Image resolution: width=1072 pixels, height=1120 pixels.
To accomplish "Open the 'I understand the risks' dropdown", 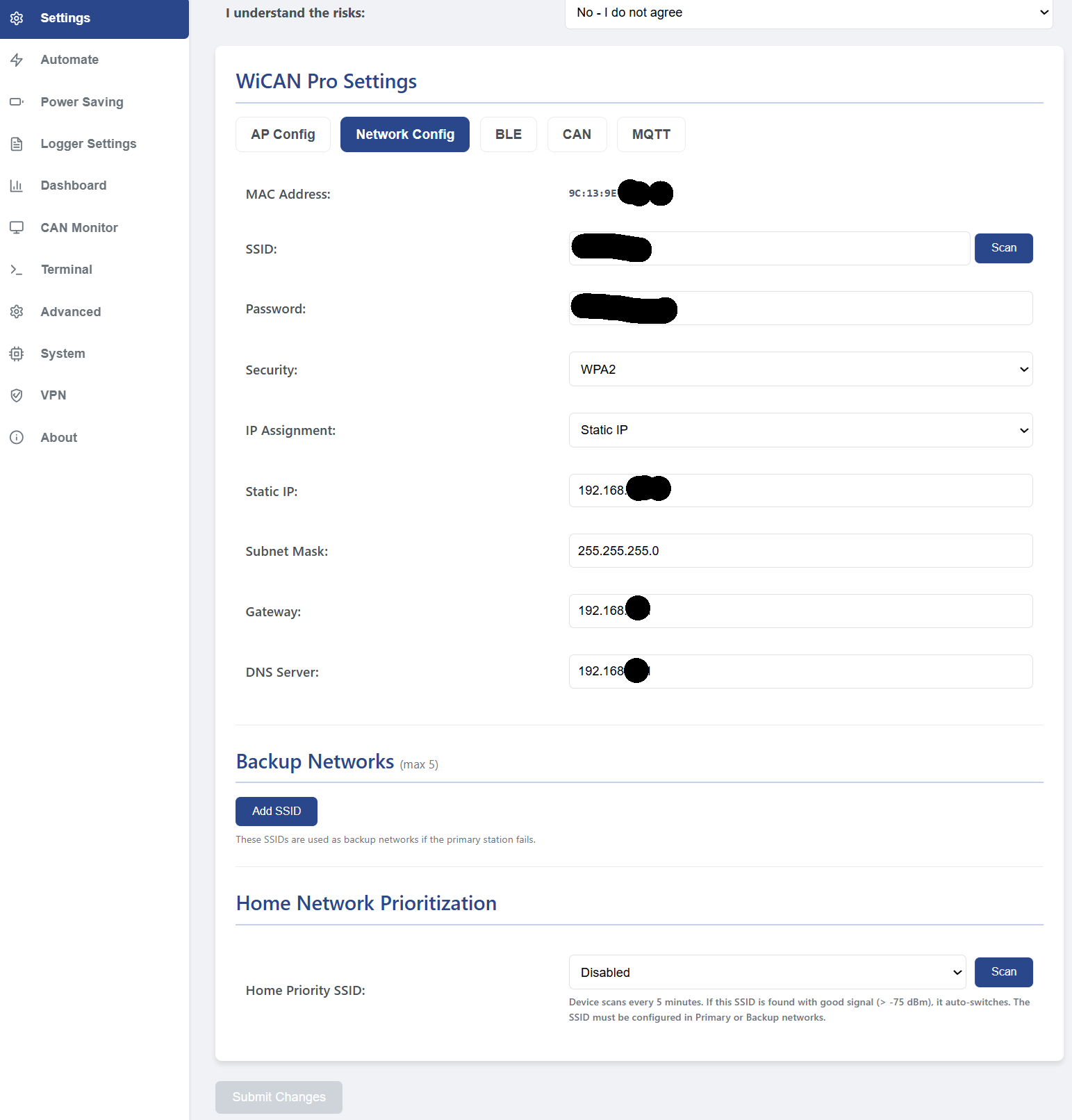I will (x=809, y=13).
